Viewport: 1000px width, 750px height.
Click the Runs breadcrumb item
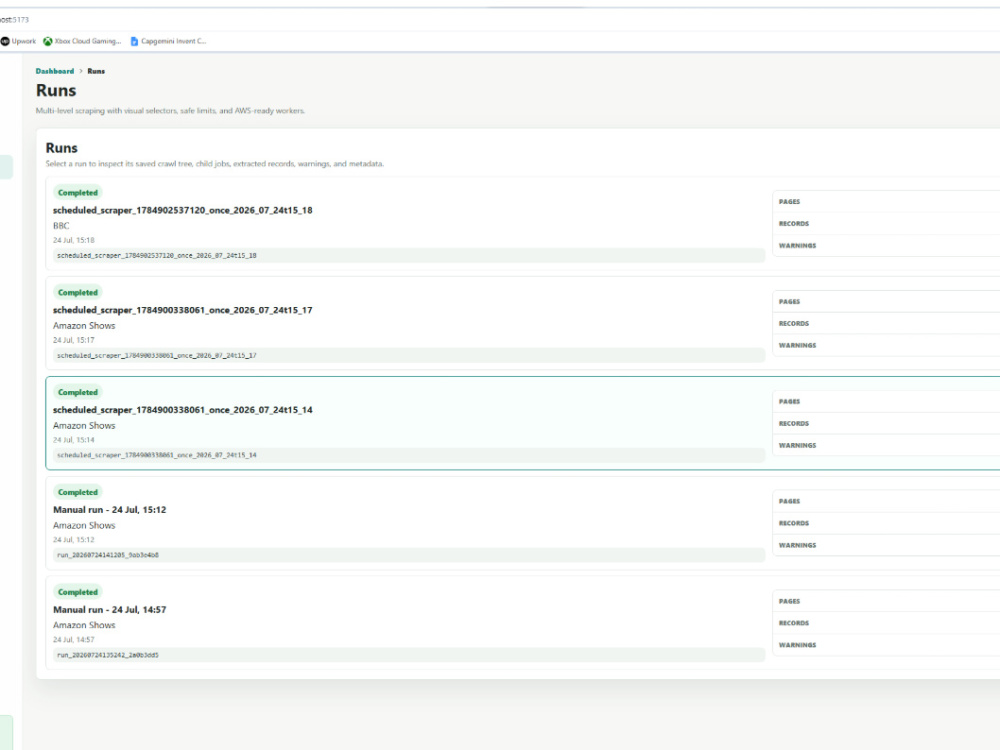(96, 71)
